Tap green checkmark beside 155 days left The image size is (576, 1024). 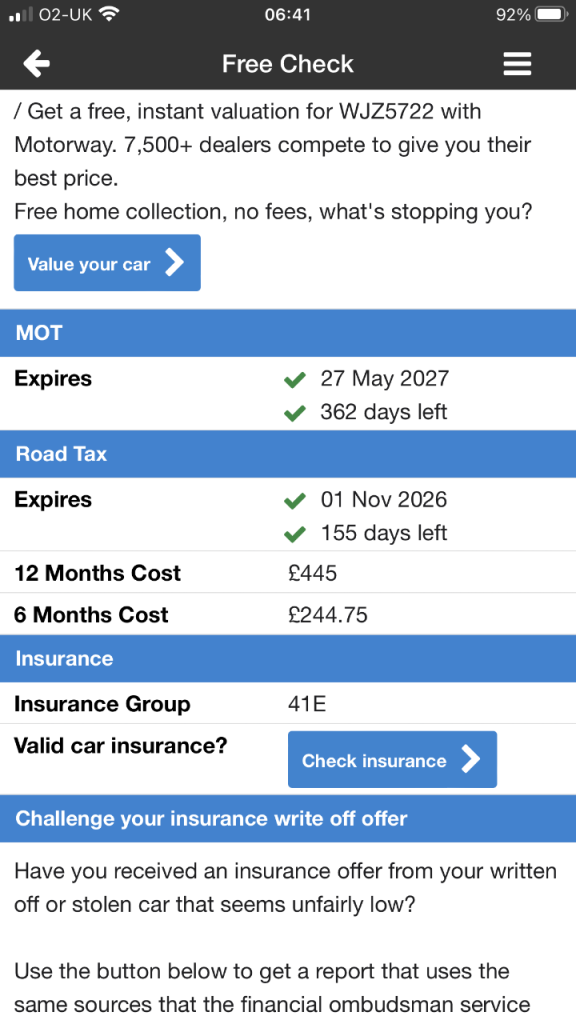click(295, 534)
